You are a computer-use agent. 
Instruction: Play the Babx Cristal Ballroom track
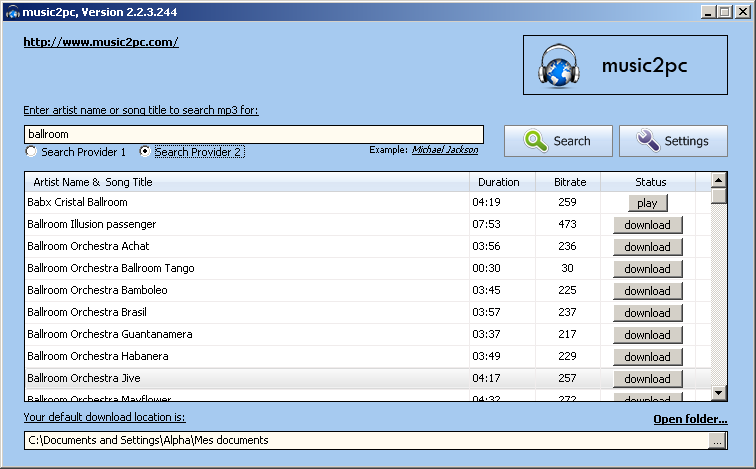[648, 203]
